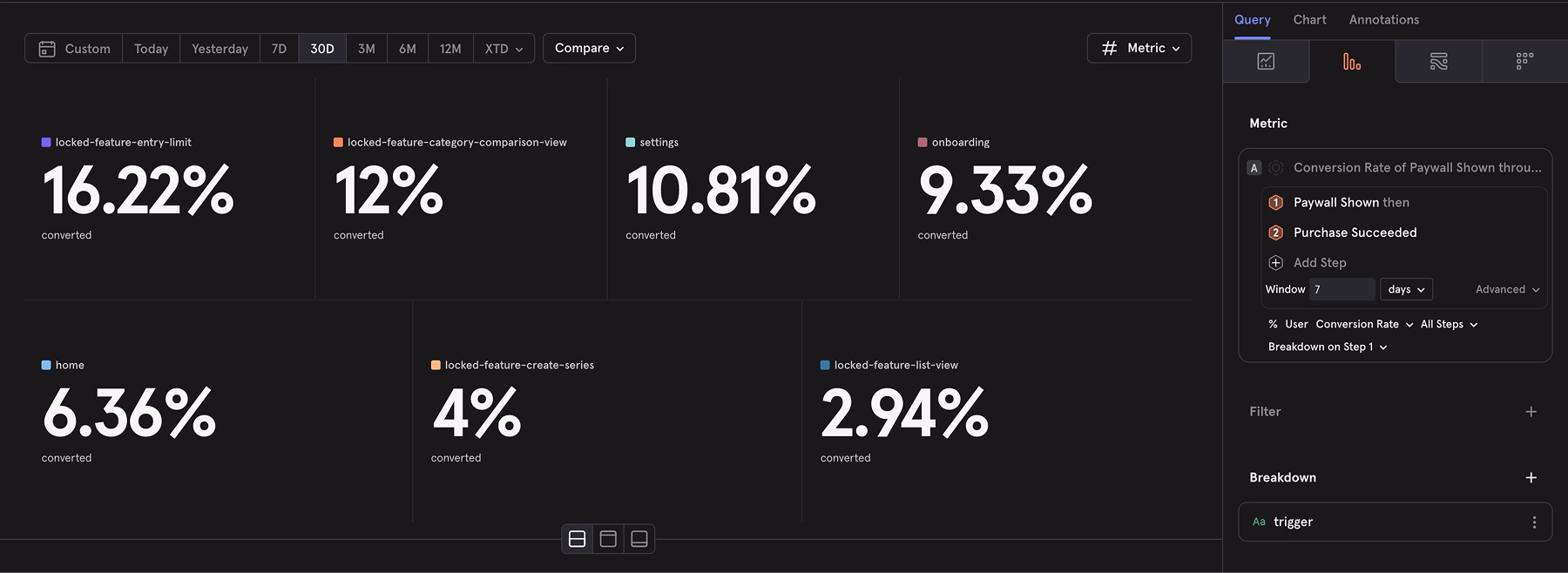Click the funnel metric settings circle icon
The height and width of the screenshot is (573, 1568).
click(1276, 168)
